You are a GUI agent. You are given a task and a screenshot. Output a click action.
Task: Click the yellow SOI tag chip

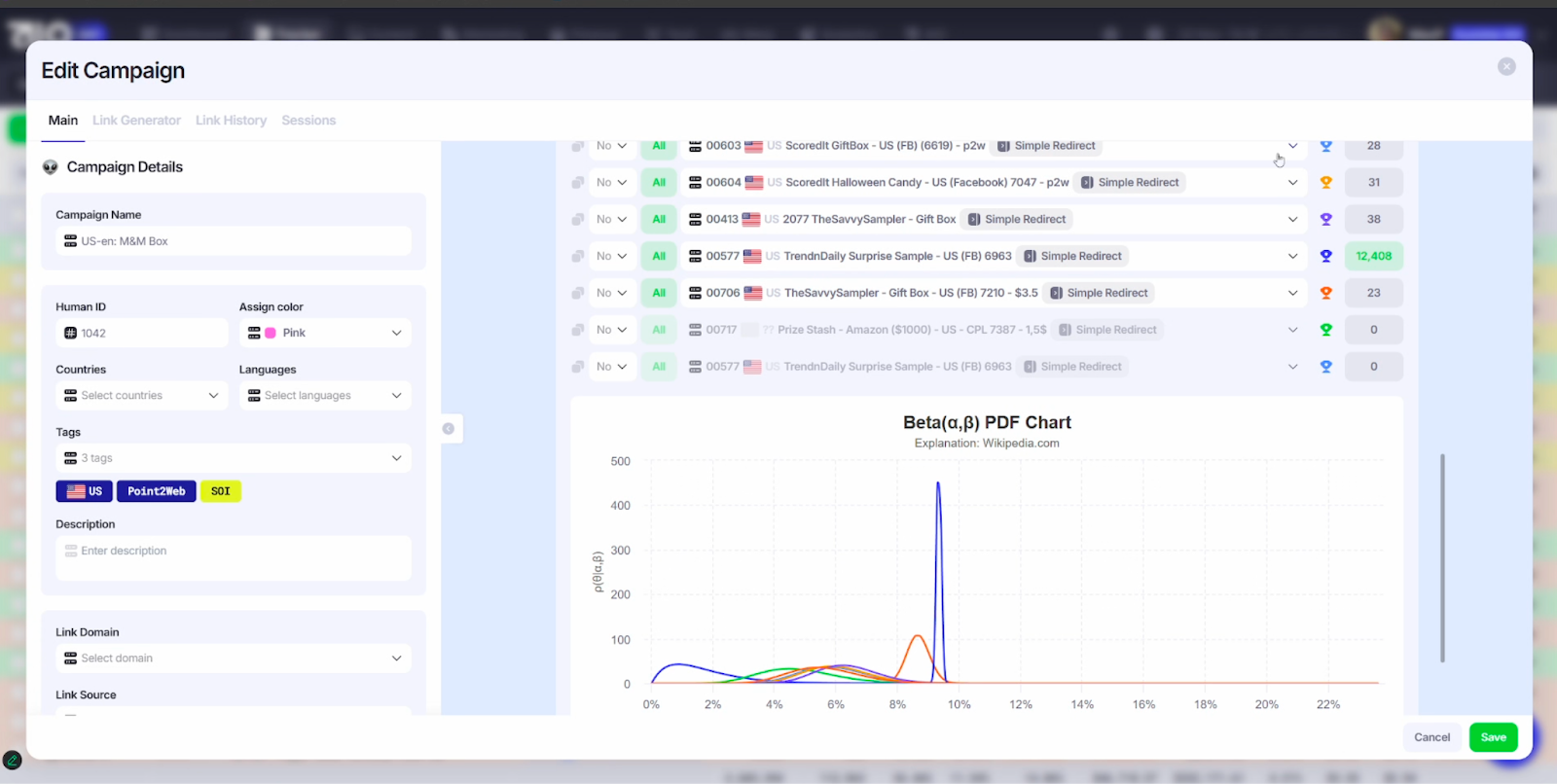(221, 491)
